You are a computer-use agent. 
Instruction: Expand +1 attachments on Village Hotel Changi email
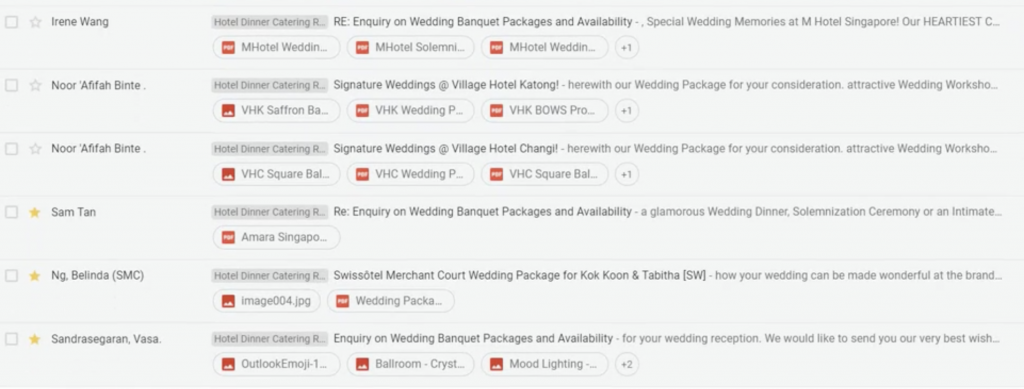tap(626, 174)
